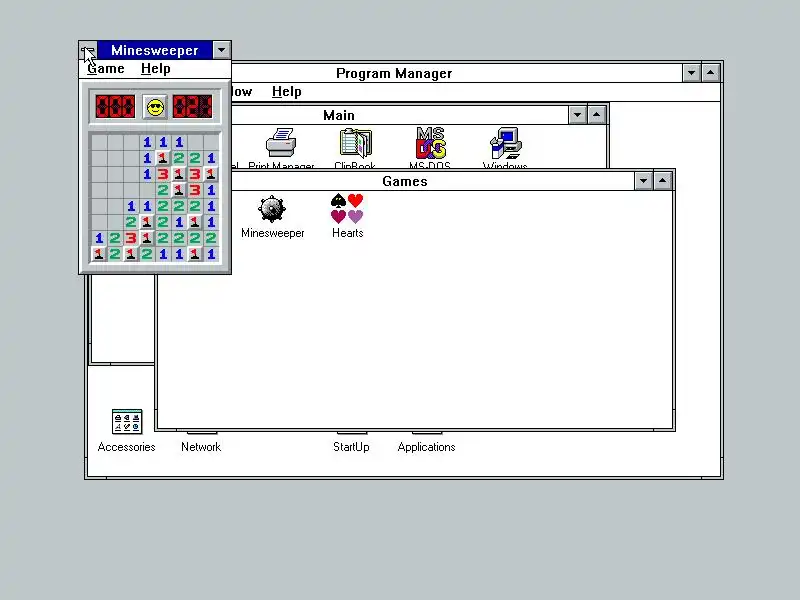Maximize the Program Manager window
Viewport: 800px width, 600px height.
pos(710,73)
